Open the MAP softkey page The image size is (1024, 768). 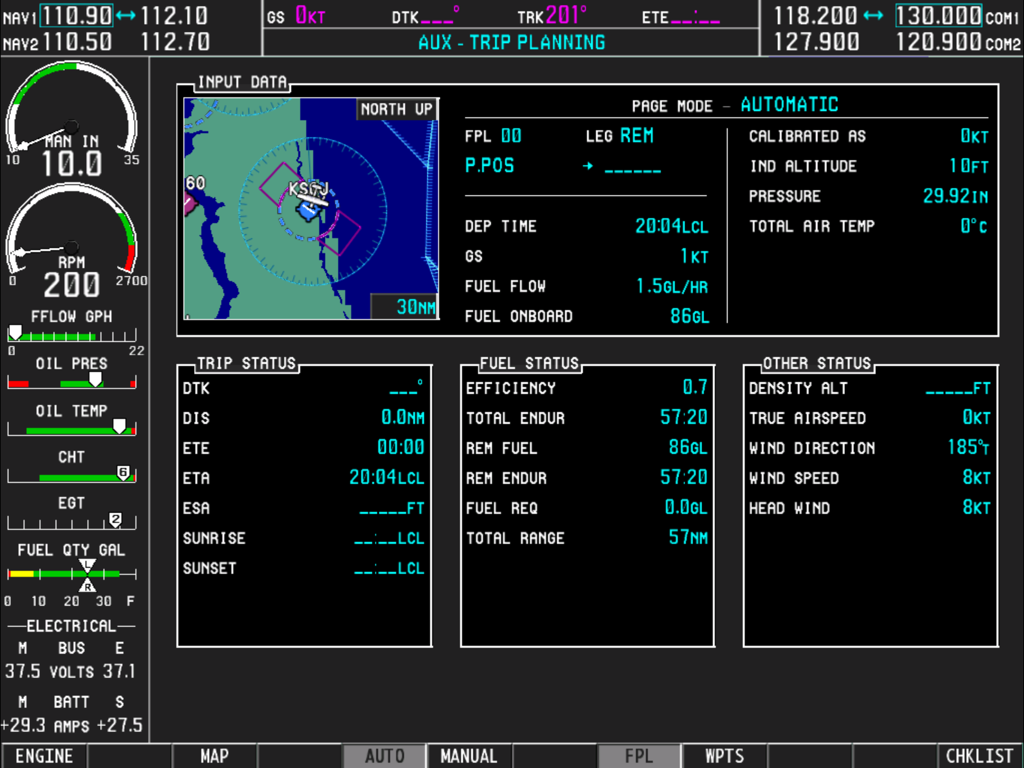click(214, 756)
